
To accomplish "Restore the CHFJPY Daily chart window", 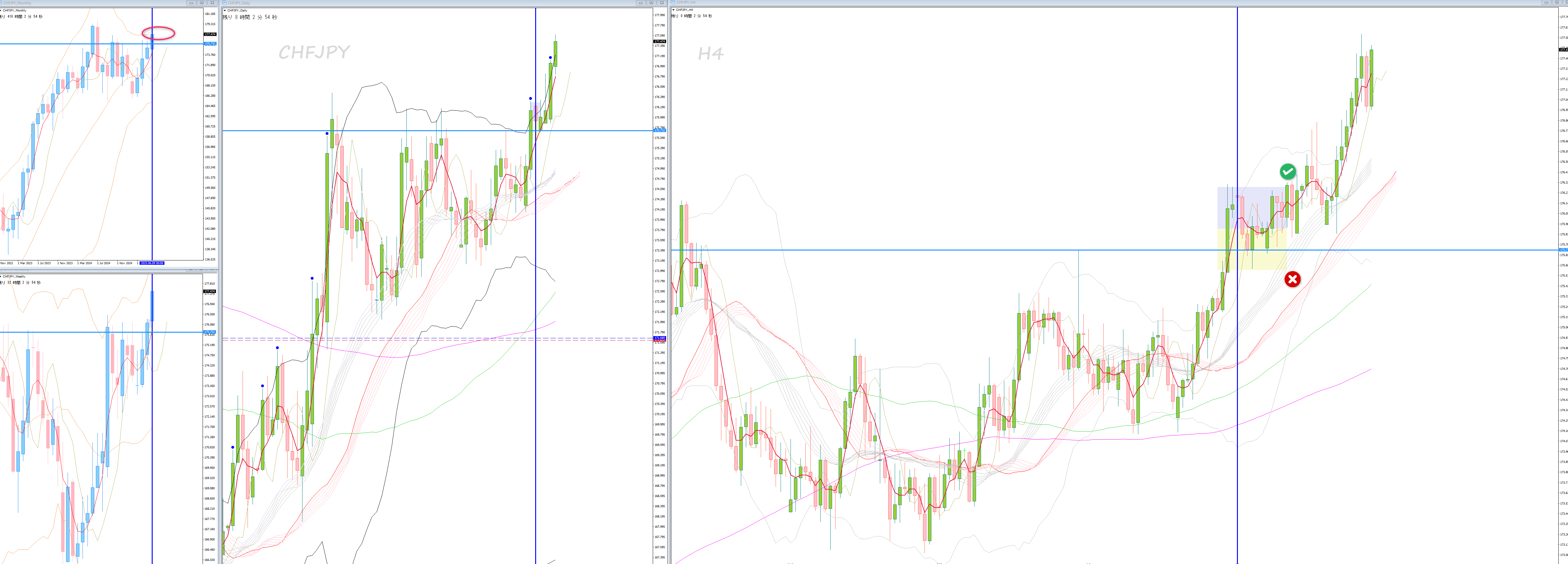I will (651, 3).
